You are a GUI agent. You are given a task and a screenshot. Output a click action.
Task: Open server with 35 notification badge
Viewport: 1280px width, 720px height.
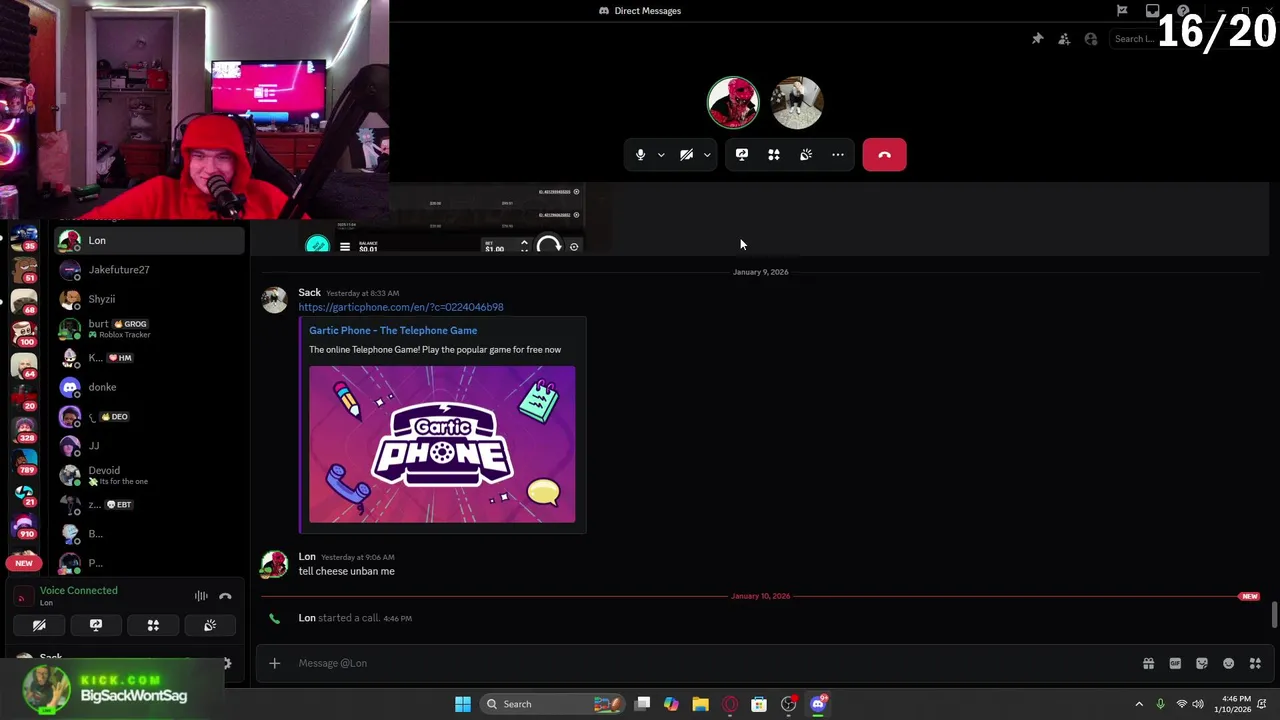(x=24, y=238)
